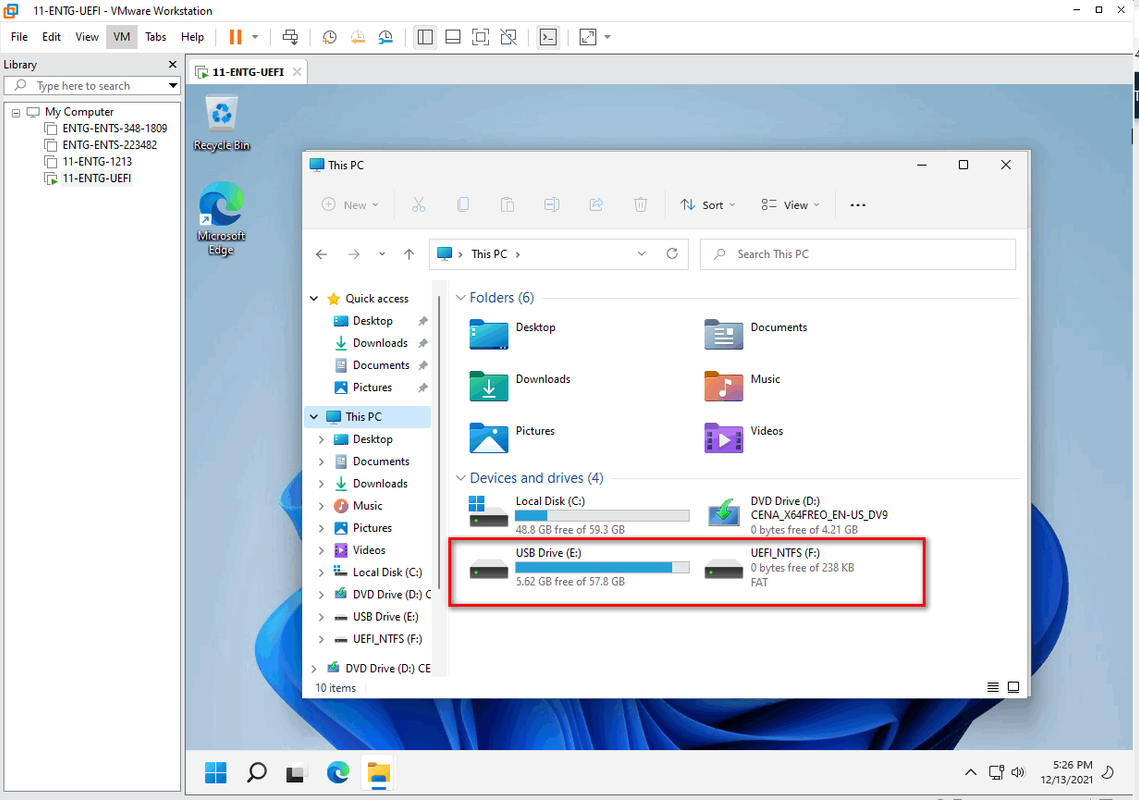1139x800 pixels.
Task: Click the Cut scissors icon
Action: (418, 205)
